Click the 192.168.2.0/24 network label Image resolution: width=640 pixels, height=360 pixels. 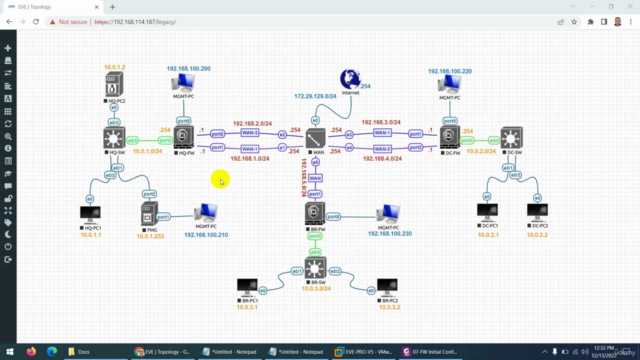click(x=252, y=123)
